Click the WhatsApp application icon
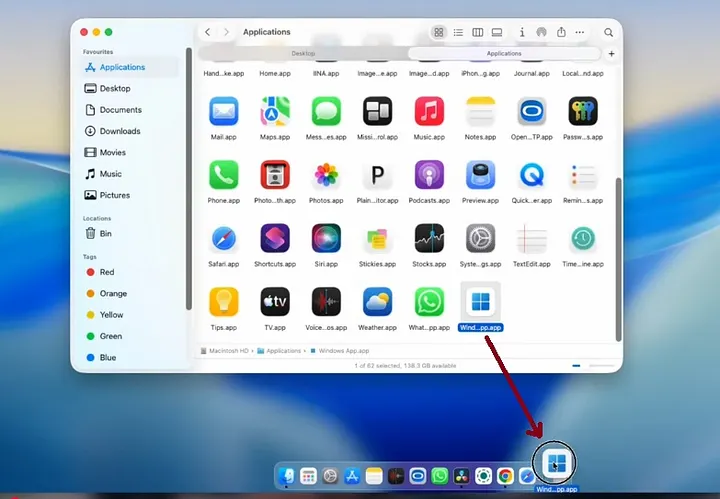 pyautogui.click(x=429, y=302)
